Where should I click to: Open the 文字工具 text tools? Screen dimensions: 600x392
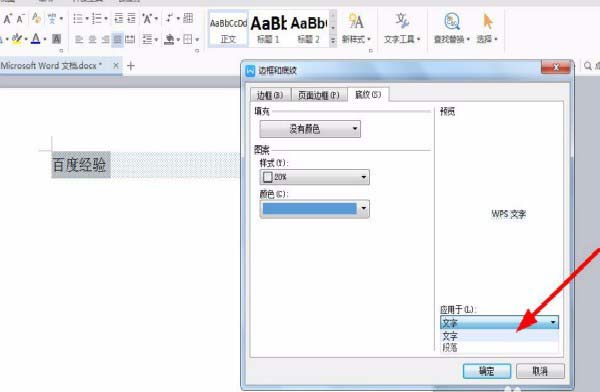(402, 28)
